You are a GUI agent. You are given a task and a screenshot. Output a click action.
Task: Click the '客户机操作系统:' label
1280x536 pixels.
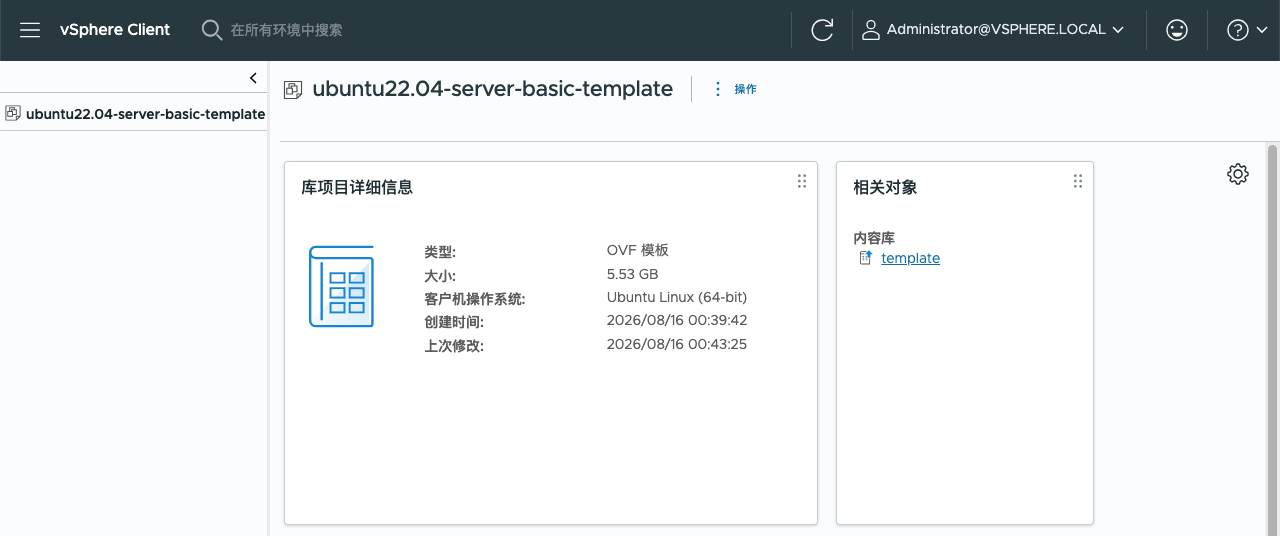475,299
